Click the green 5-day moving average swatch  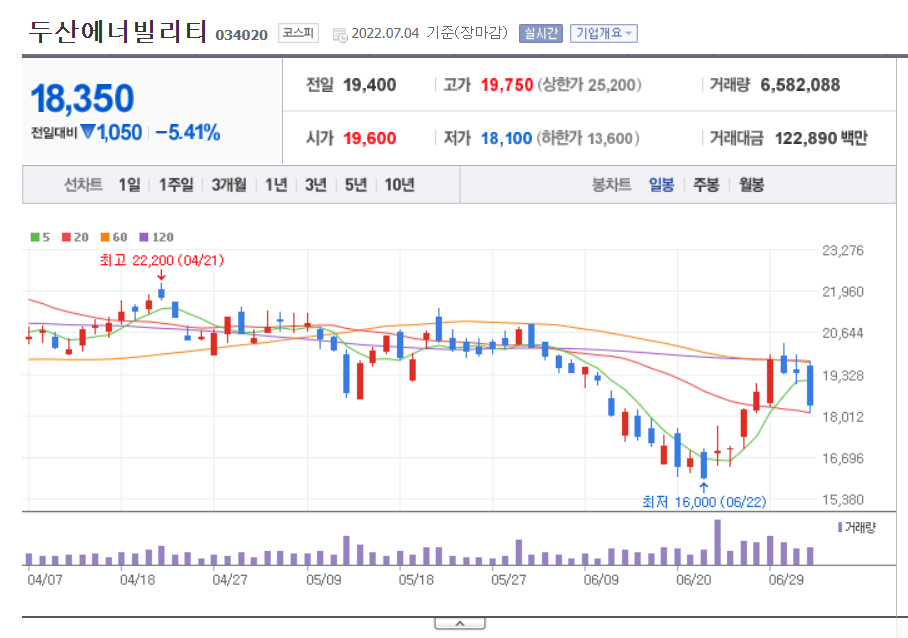tap(35, 237)
